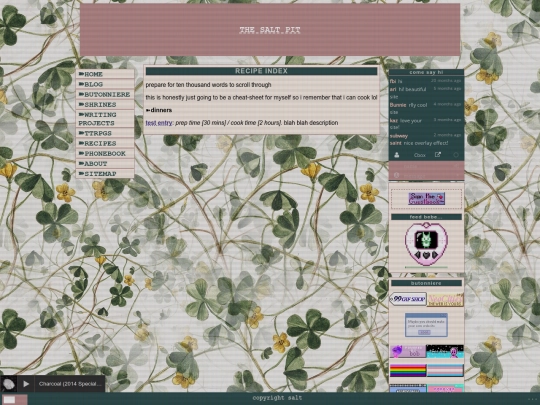
Task: Click the heart-shaped virtual pet device
Action: tap(426, 244)
